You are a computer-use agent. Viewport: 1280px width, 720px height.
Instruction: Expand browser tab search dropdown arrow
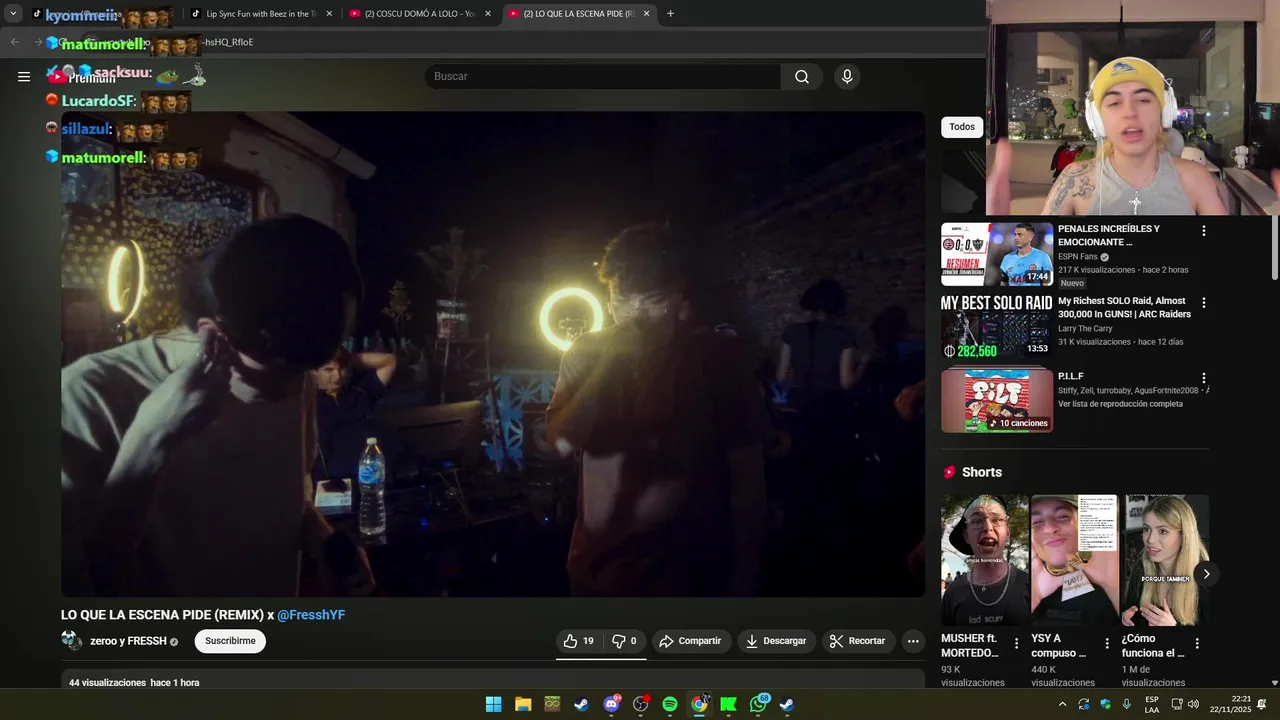(13, 13)
